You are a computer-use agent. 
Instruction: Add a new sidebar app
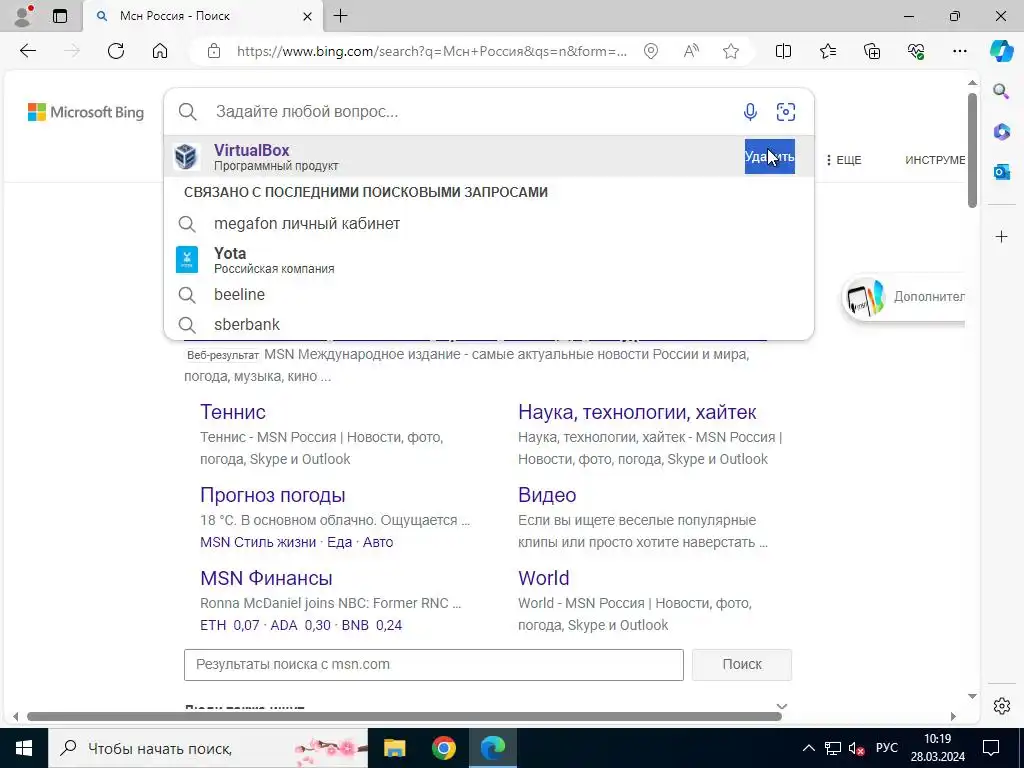pyautogui.click(x=1001, y=236)
